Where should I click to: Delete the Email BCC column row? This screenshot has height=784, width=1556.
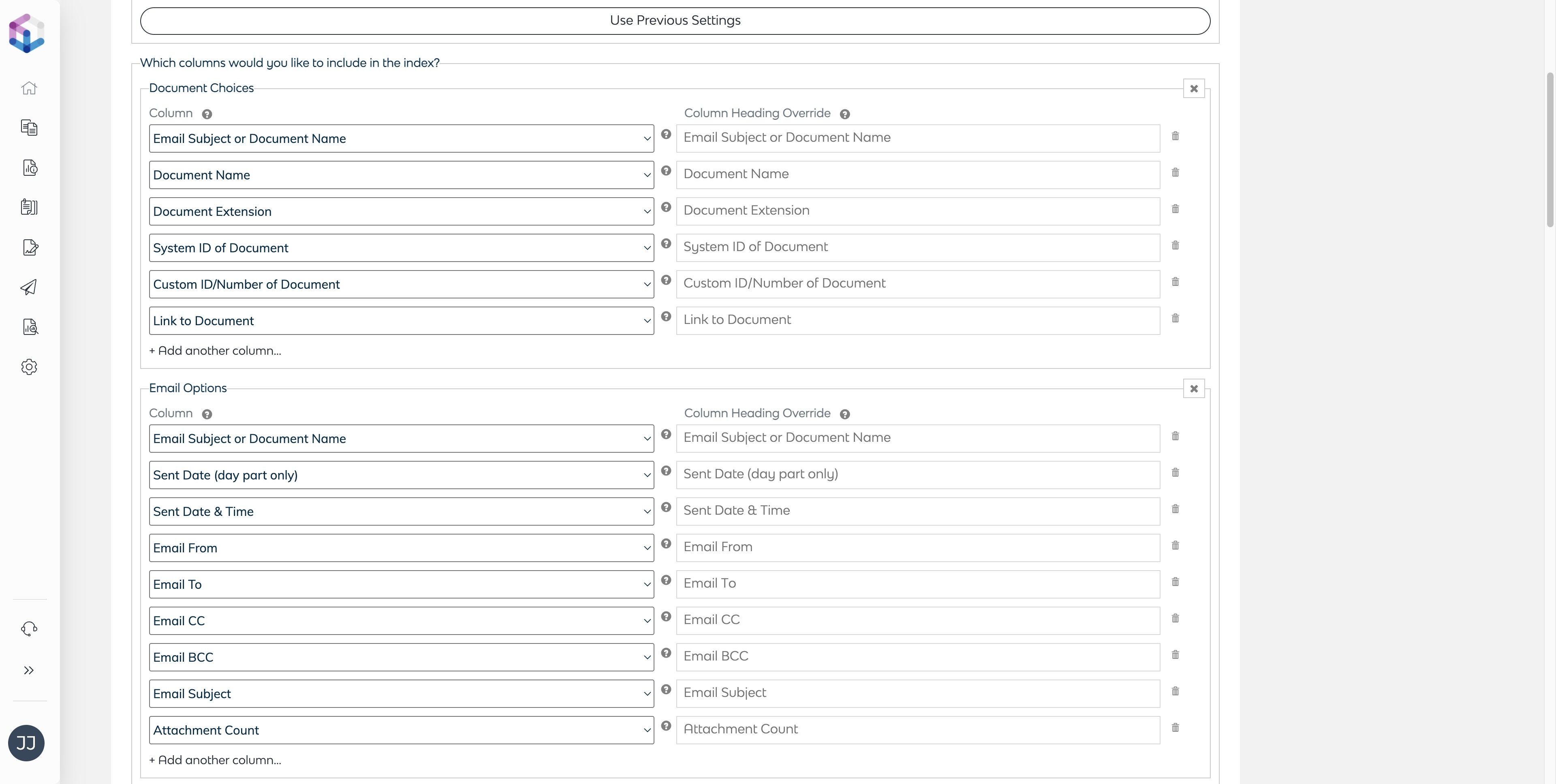click(x=1175, y=655)
